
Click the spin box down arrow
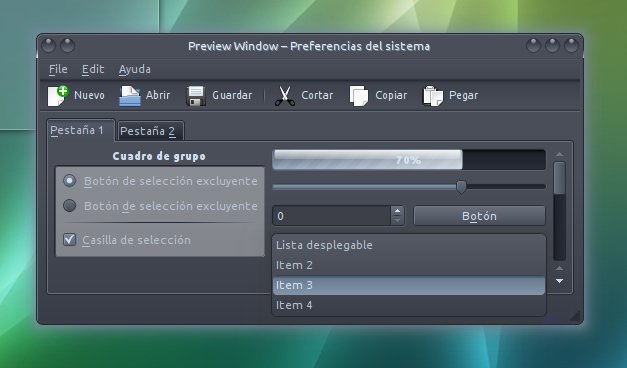click(x=397, y=220)
